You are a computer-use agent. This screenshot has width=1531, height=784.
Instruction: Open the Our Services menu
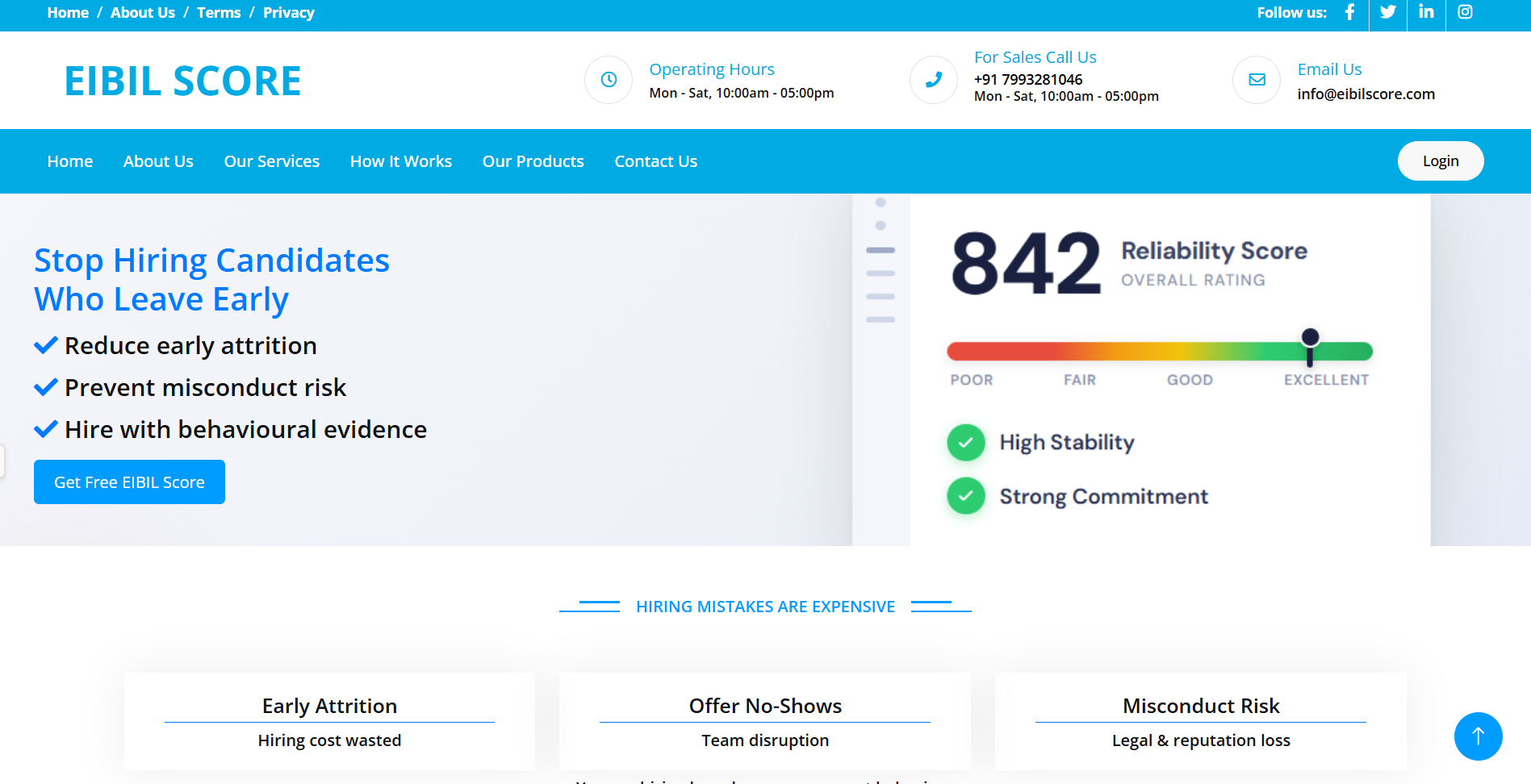click(x=272, y=161)
